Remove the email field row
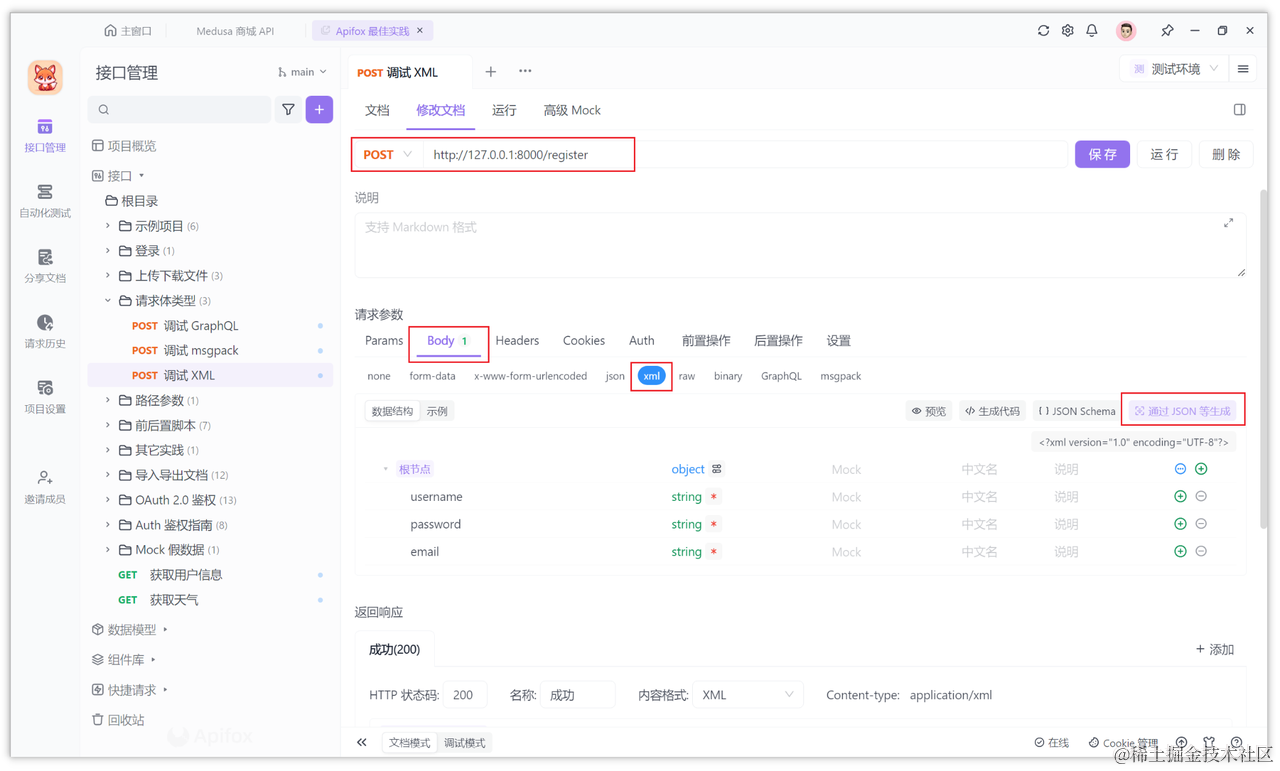The image size is (1280, 771). click(1201, 552)
